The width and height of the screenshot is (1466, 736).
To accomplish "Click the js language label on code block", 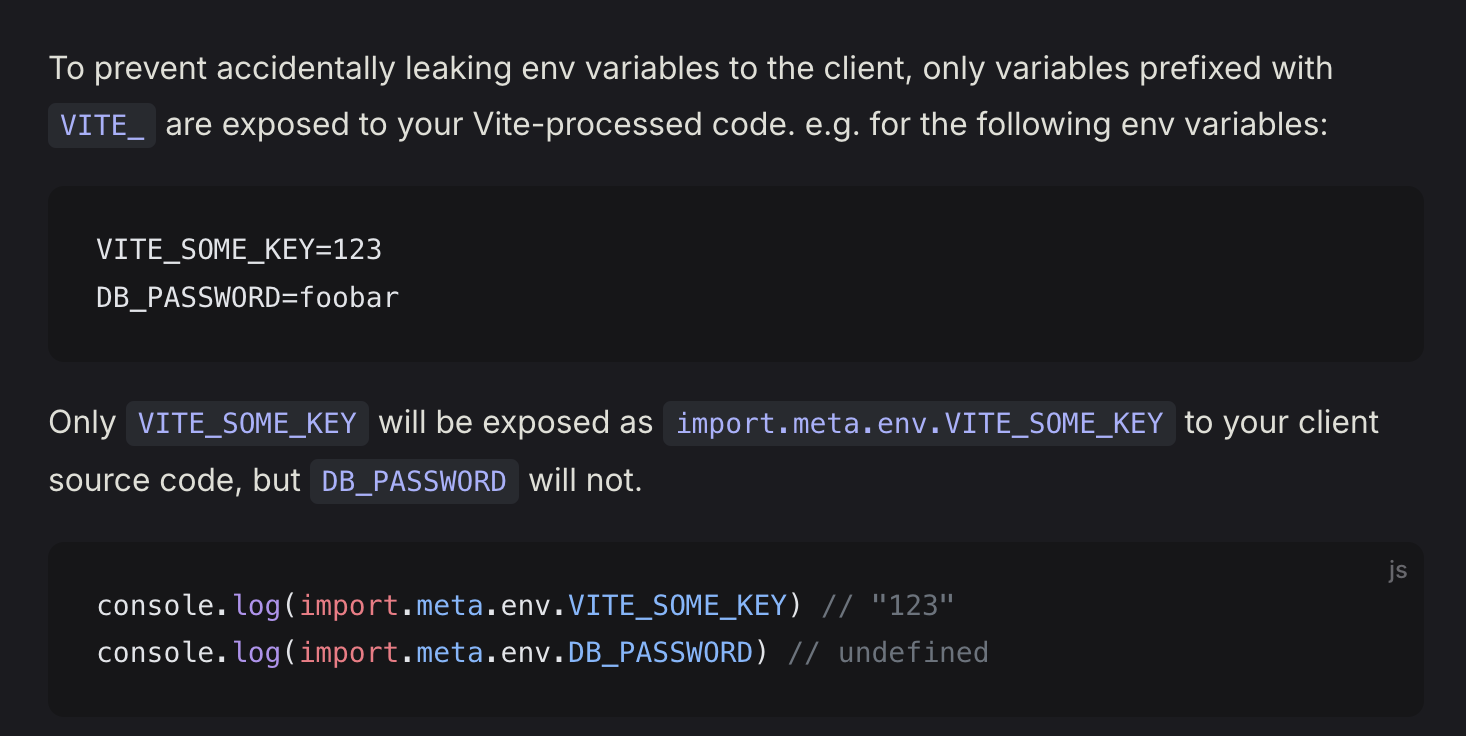I will point(1397,570).
